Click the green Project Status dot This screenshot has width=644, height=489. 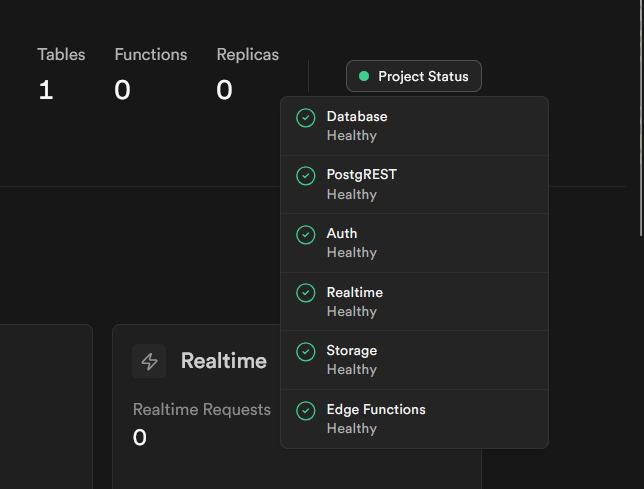[364, 76]
